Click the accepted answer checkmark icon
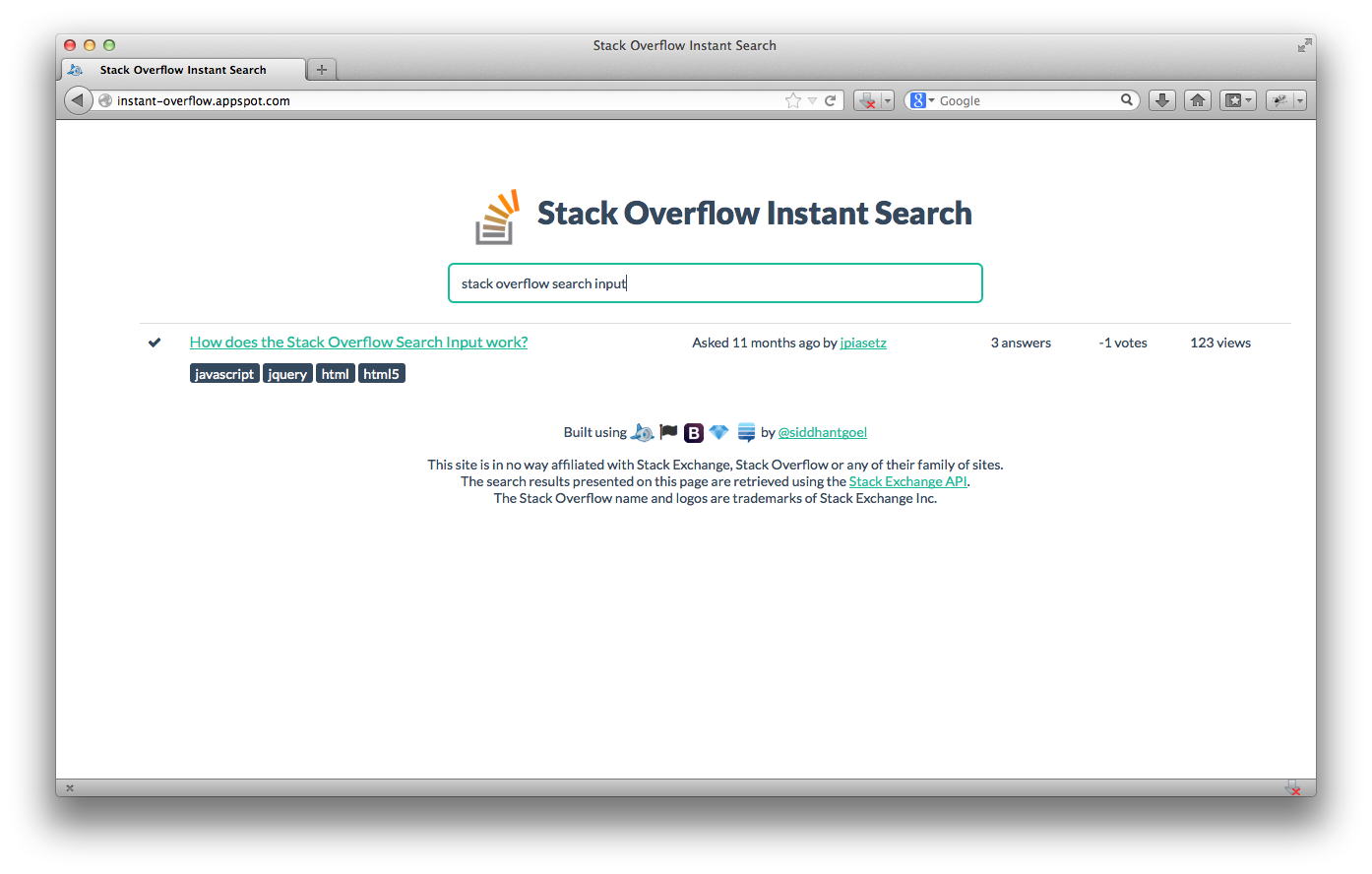Screen dimensions: 1372x874 [x=155, y=343]
